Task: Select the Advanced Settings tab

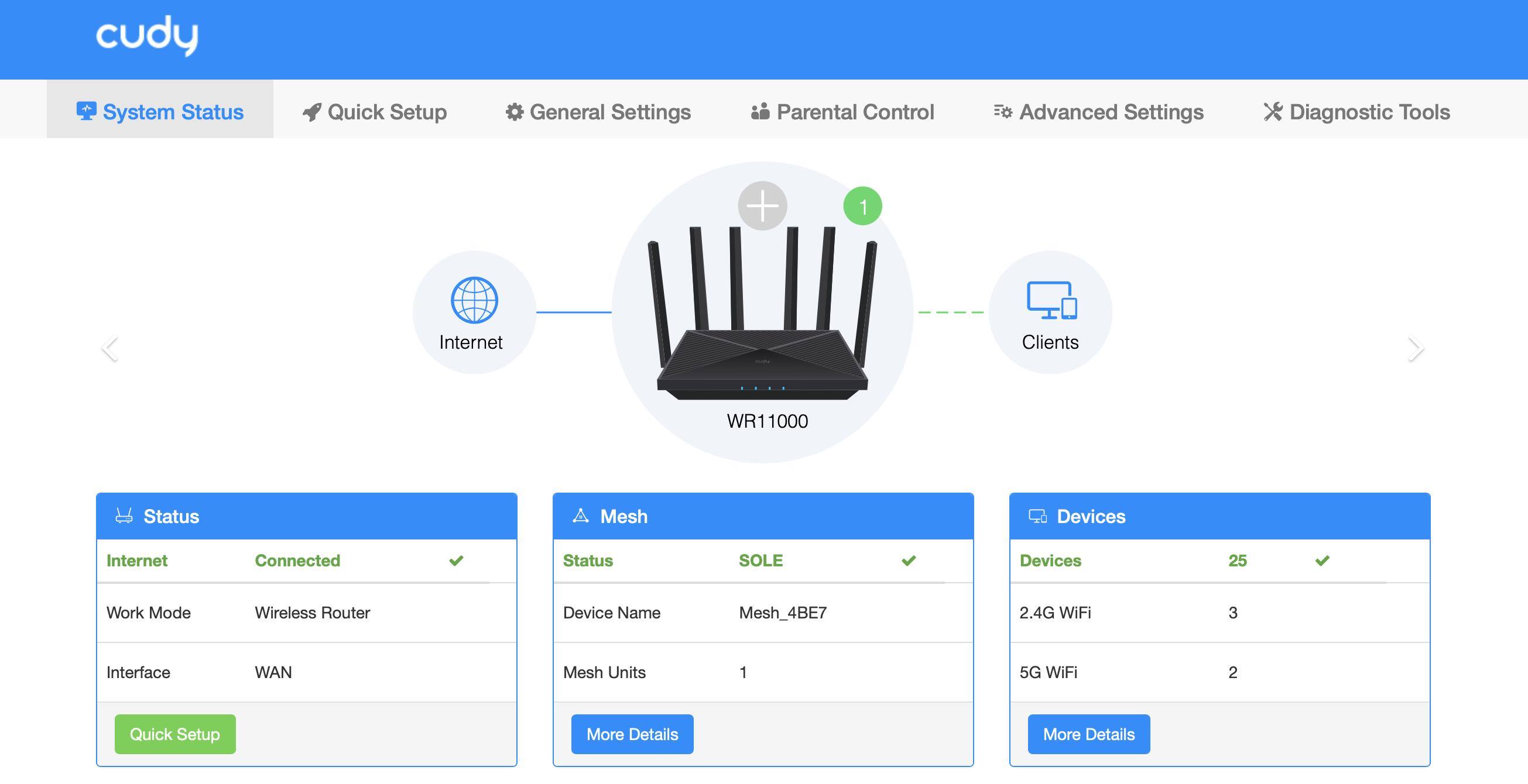Action: (1098, 112)
